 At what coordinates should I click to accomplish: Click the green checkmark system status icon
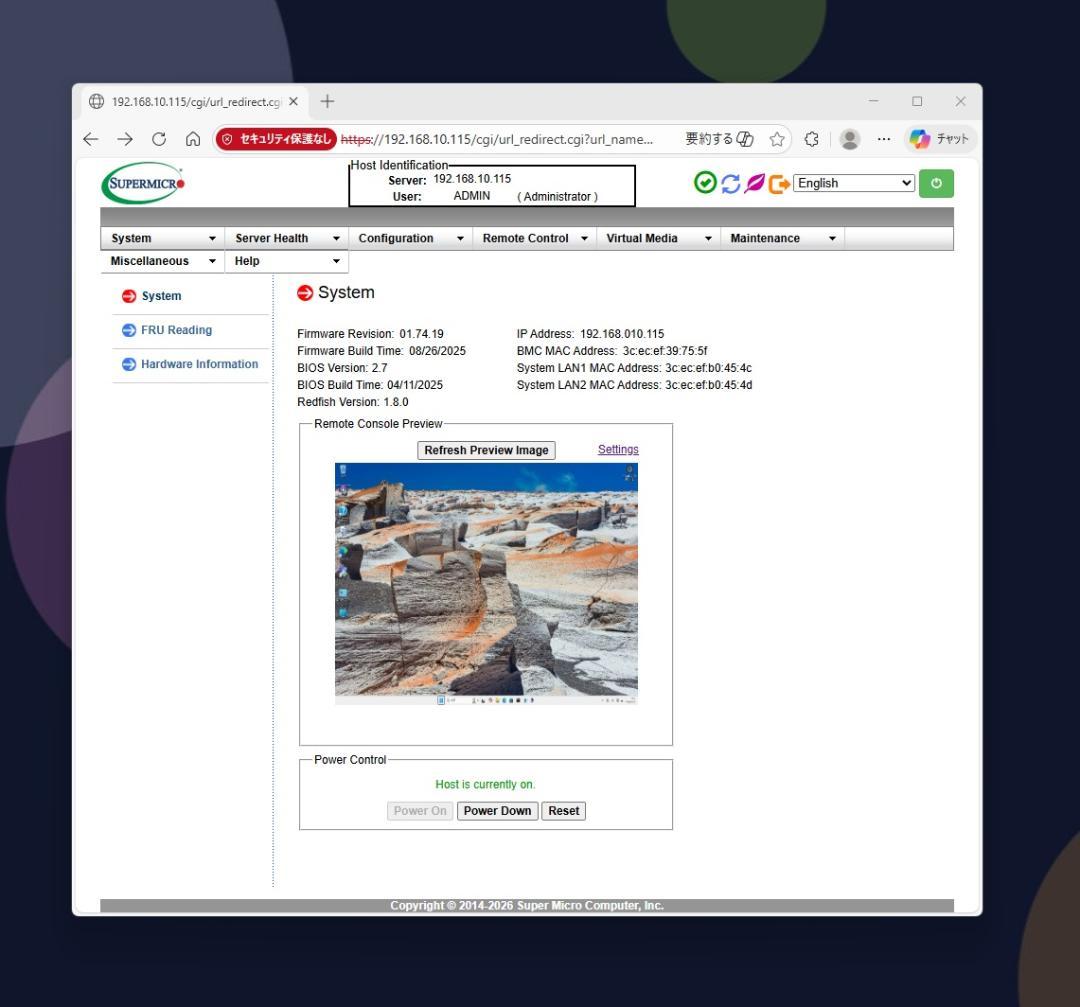pyautogui.click(x=705, y=184)
